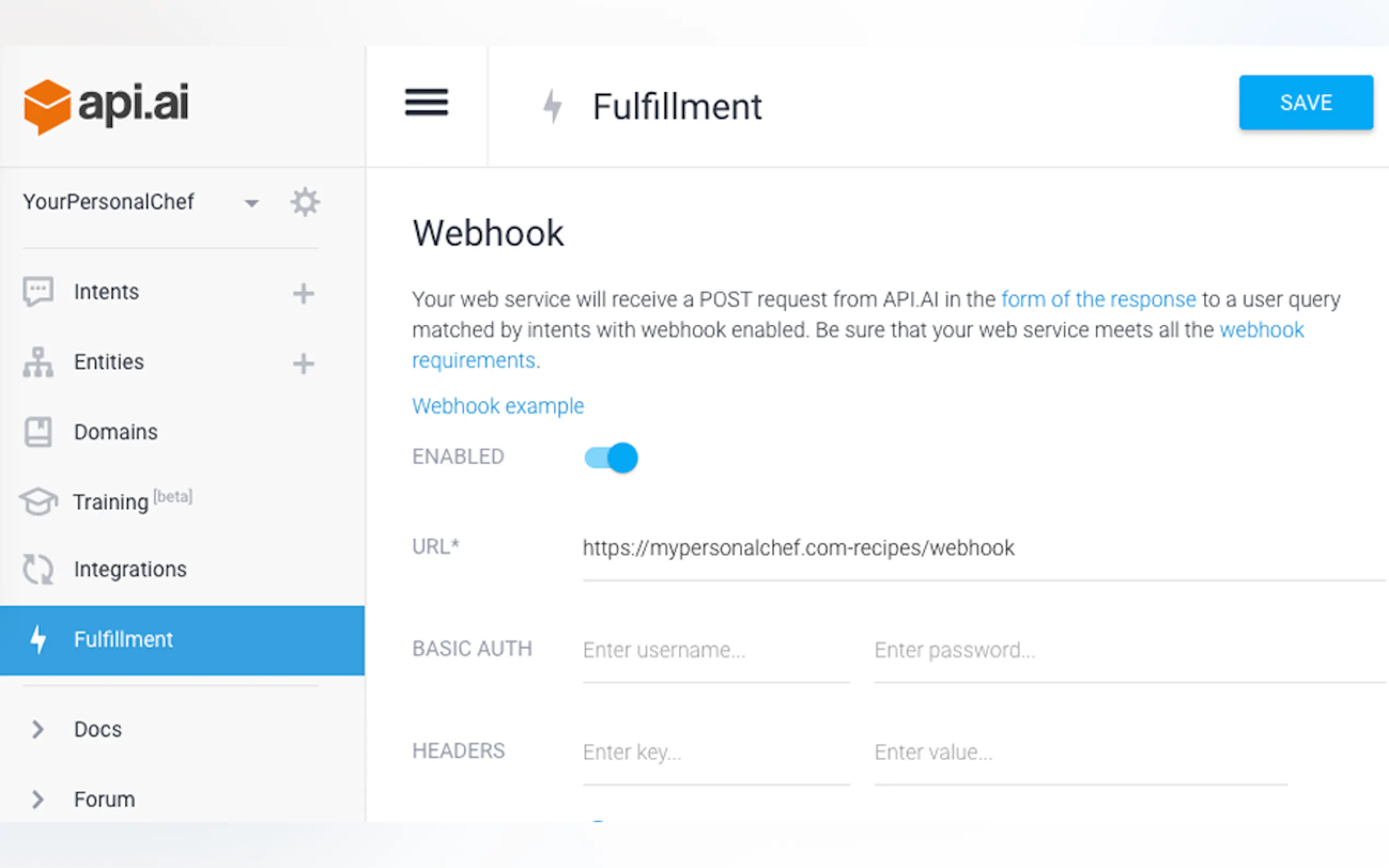Go to Intents in the sidebar
The height and width of the screenshot is (868, 1389).
click(x=106, y=292)
